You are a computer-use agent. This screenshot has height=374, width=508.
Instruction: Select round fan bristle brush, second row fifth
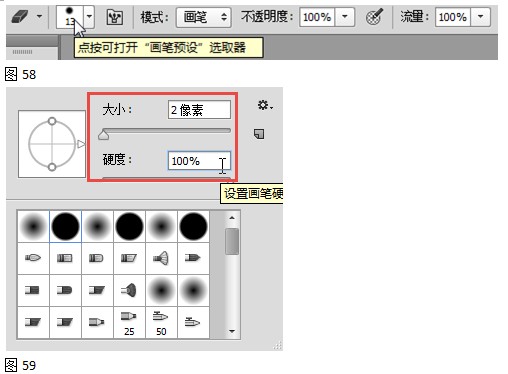coord(161,258)
